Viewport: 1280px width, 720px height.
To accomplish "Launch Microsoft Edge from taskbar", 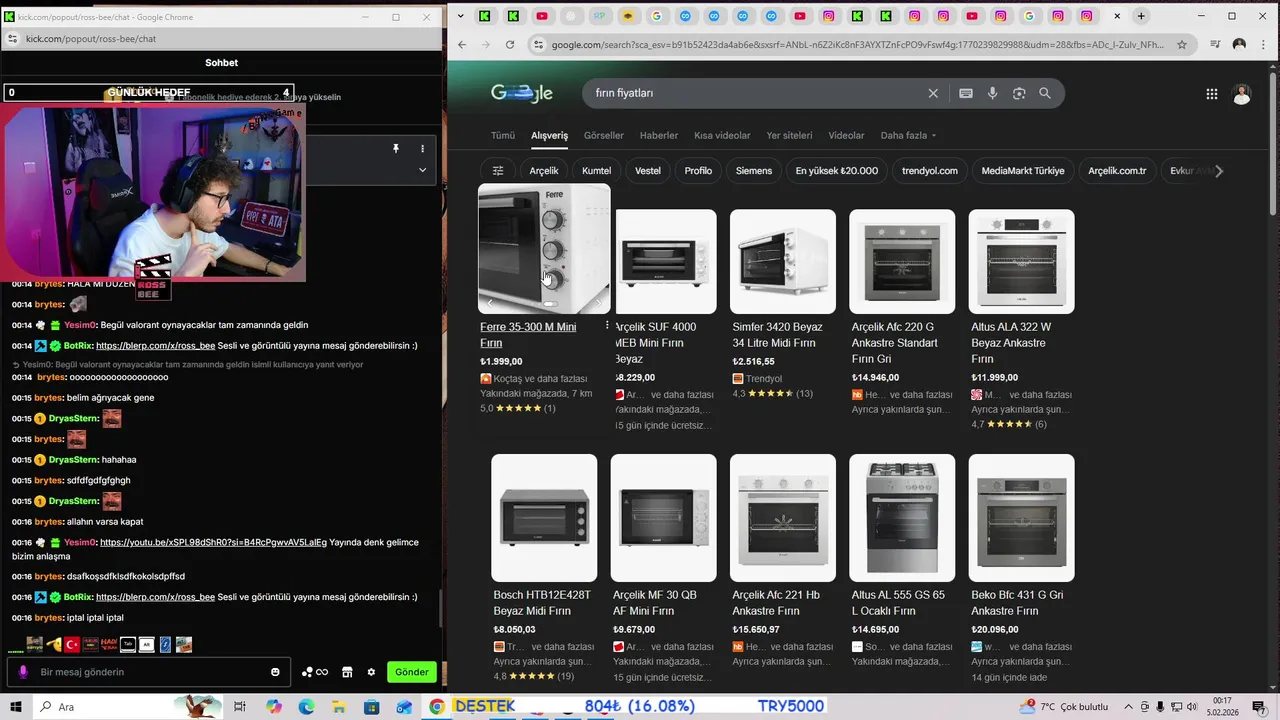I will click(x=306, y=707).
